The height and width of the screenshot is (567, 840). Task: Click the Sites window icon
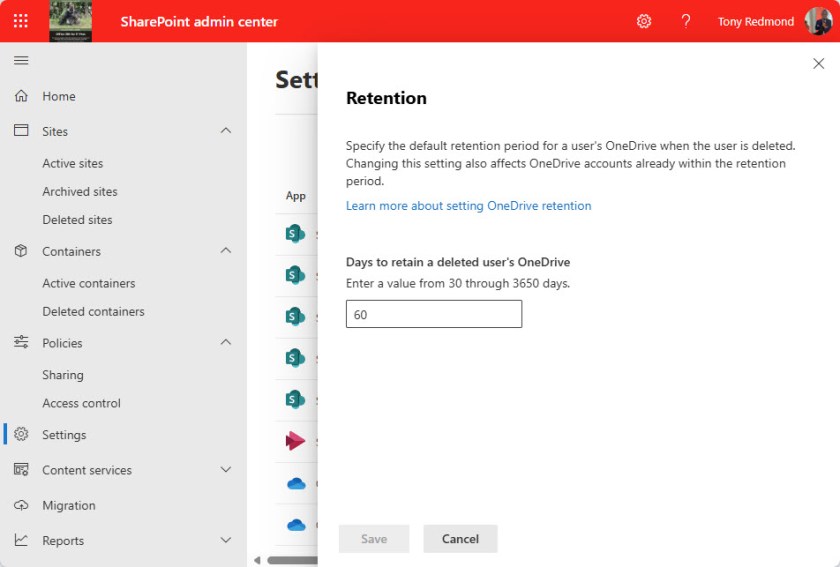pos(21,130)
